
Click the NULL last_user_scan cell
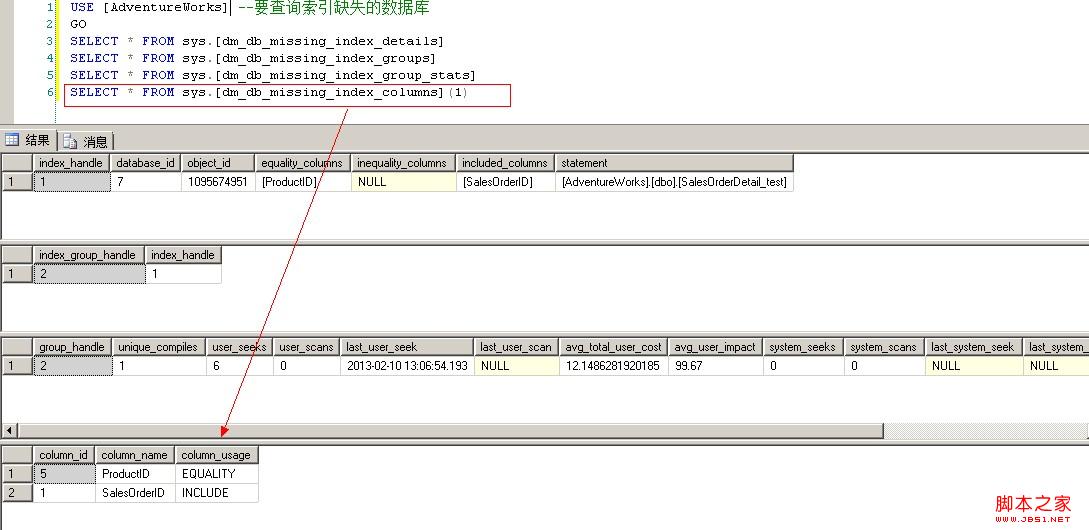516,365
